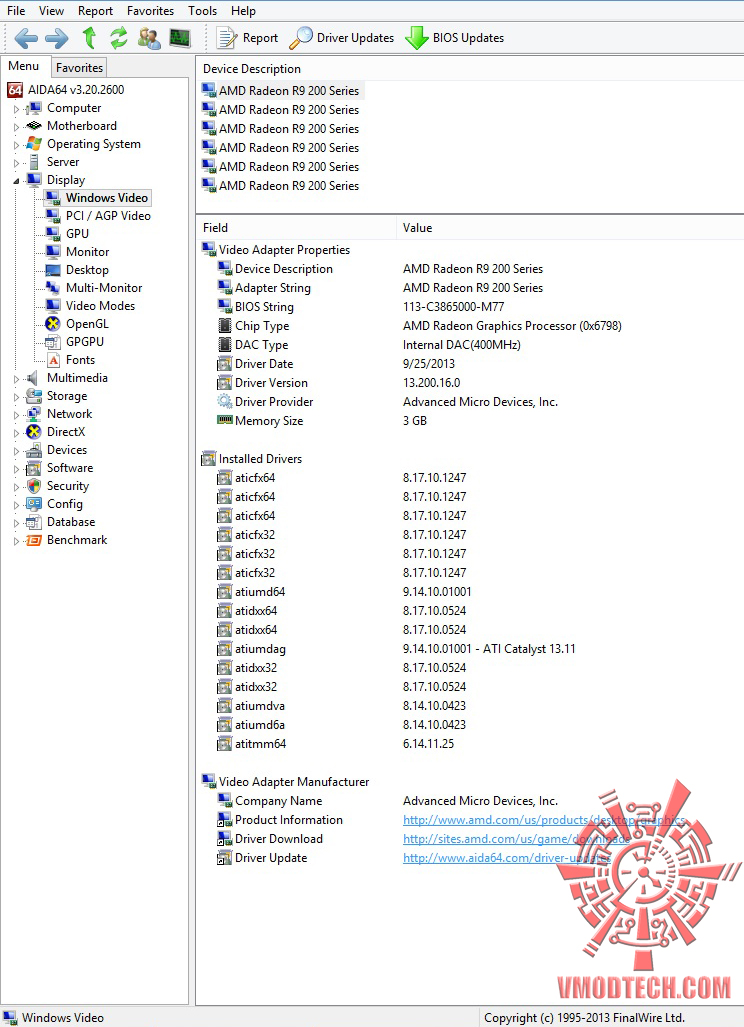Expand the Server tree node

tap(16, 162)
